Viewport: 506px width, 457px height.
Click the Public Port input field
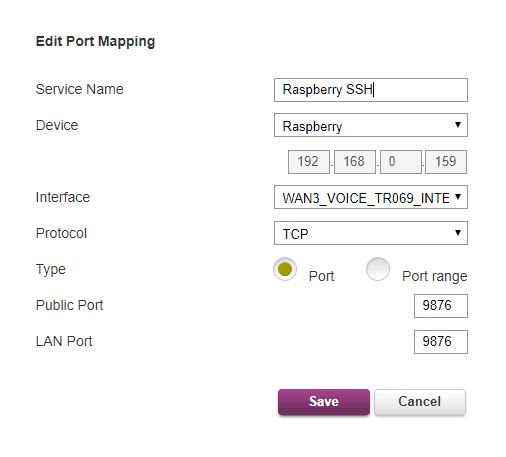pyautogui.click(x=441, y=306)
